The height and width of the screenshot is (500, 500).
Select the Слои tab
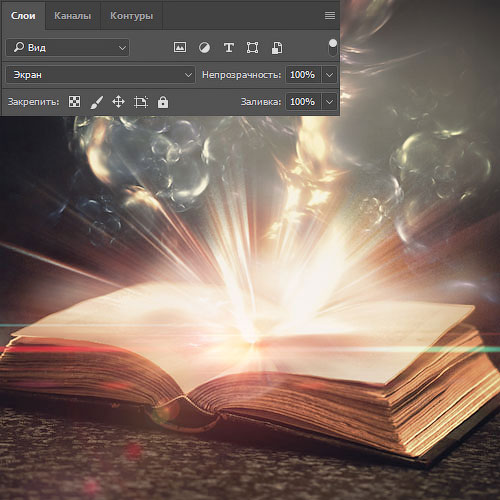click(23, 16)
